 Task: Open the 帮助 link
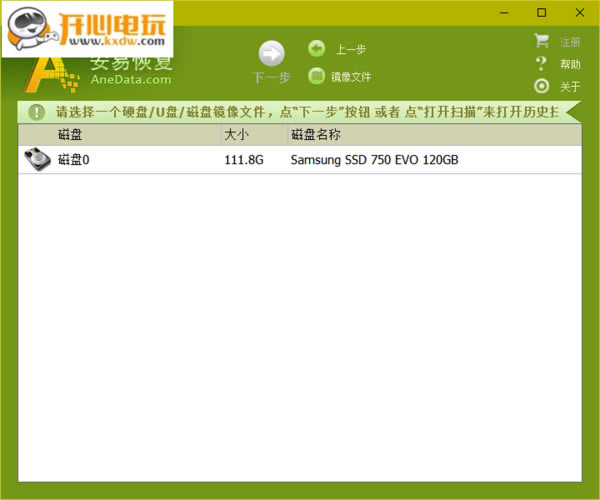[x=570, y=64]
